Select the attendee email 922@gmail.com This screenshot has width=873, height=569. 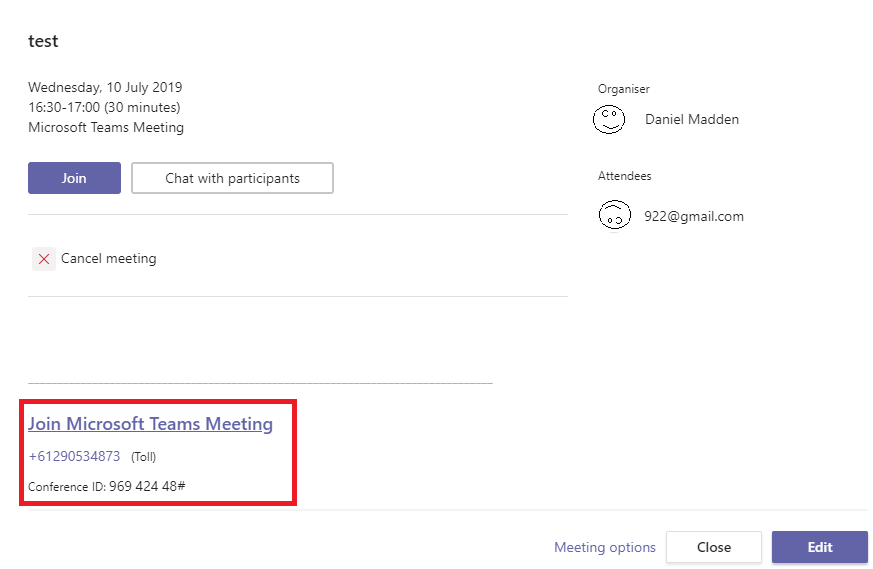click(x=694, y=216)
